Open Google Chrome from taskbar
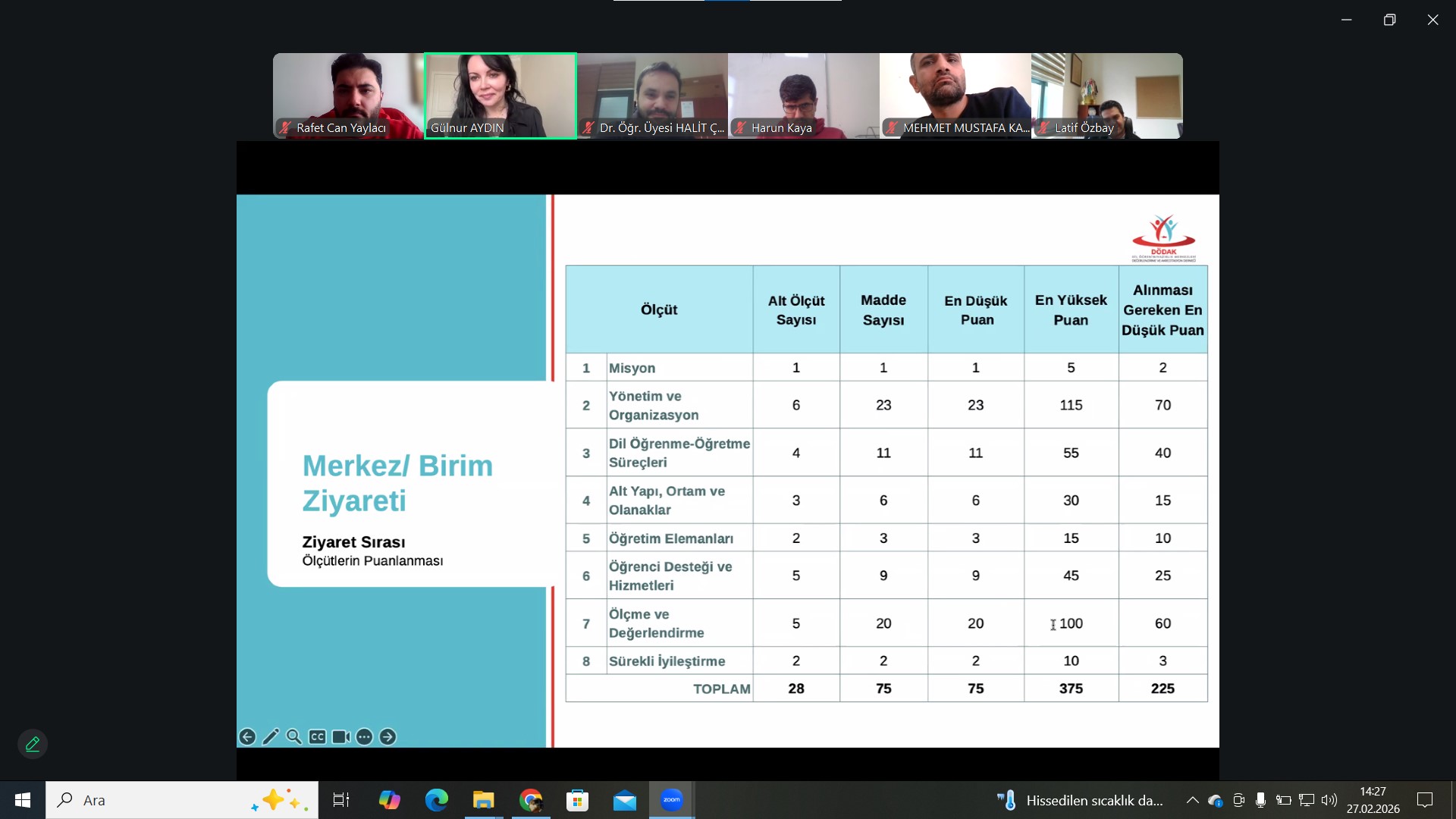Image resolution: width=1456 pixels, height=819 pixels. [531, 800]
